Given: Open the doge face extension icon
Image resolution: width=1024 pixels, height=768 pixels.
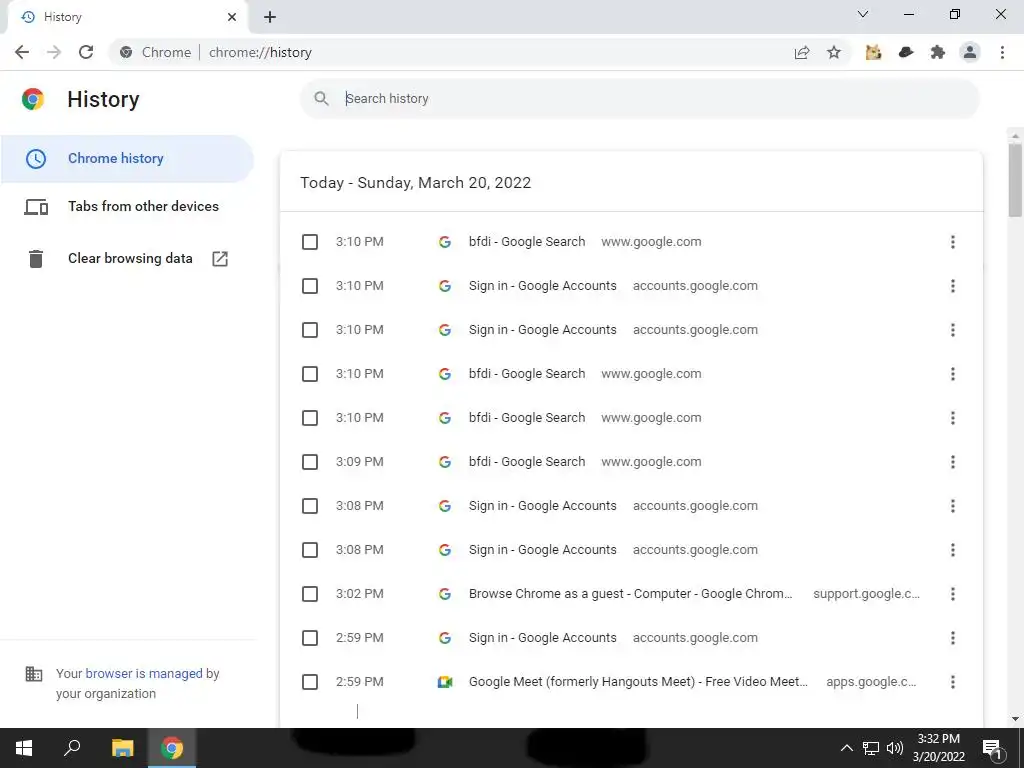Looking at the screenshot, I should click(873, 52).
